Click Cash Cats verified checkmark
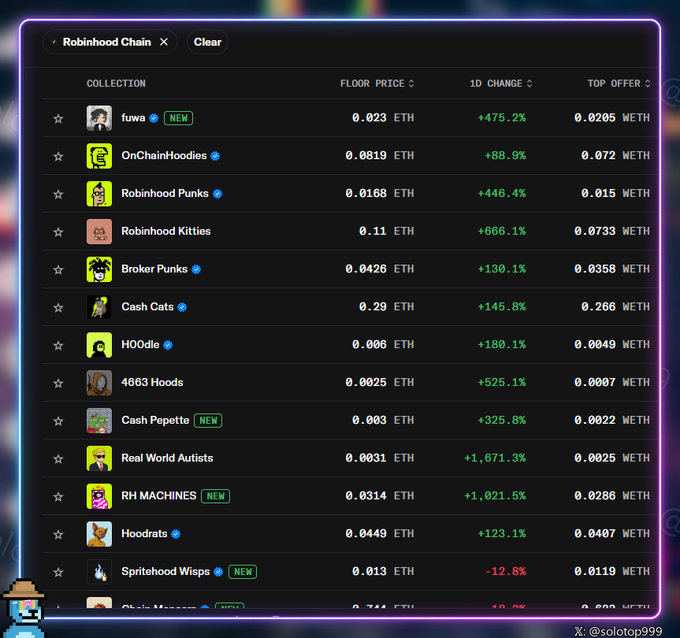This screenshot has height=638, width=680. click(182, 307)
